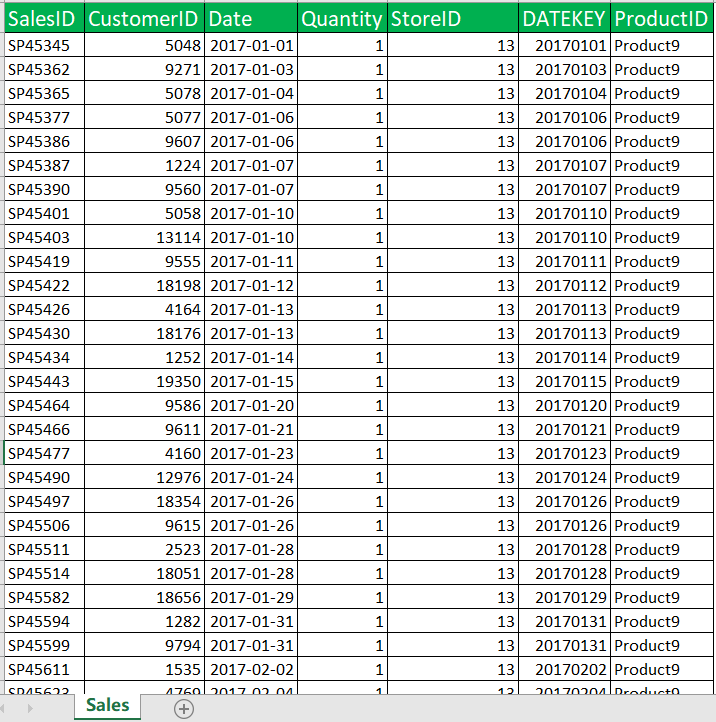Image resolution: width=716 pixels, height=722 pixels.
Task: Click cell containing SP45422
Action: pos(44,285)
